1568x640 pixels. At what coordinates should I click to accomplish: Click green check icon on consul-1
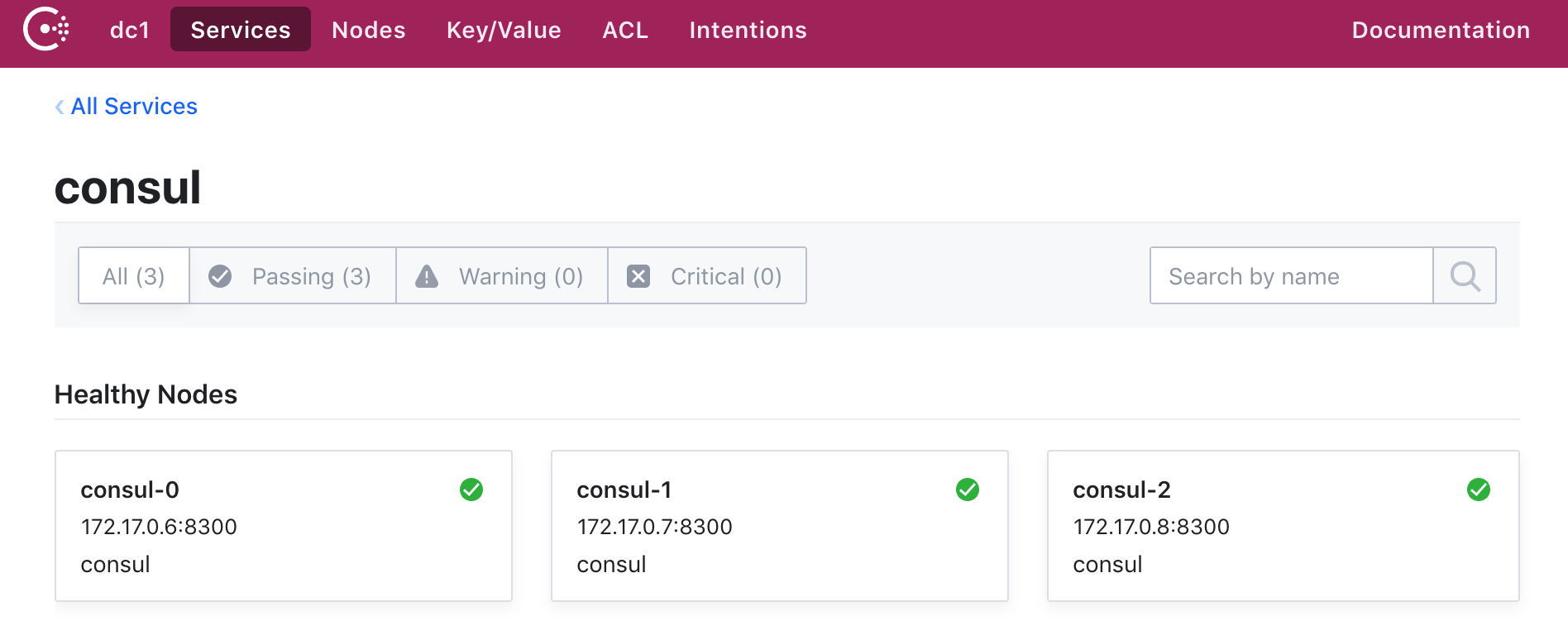(x=968, y=490)
